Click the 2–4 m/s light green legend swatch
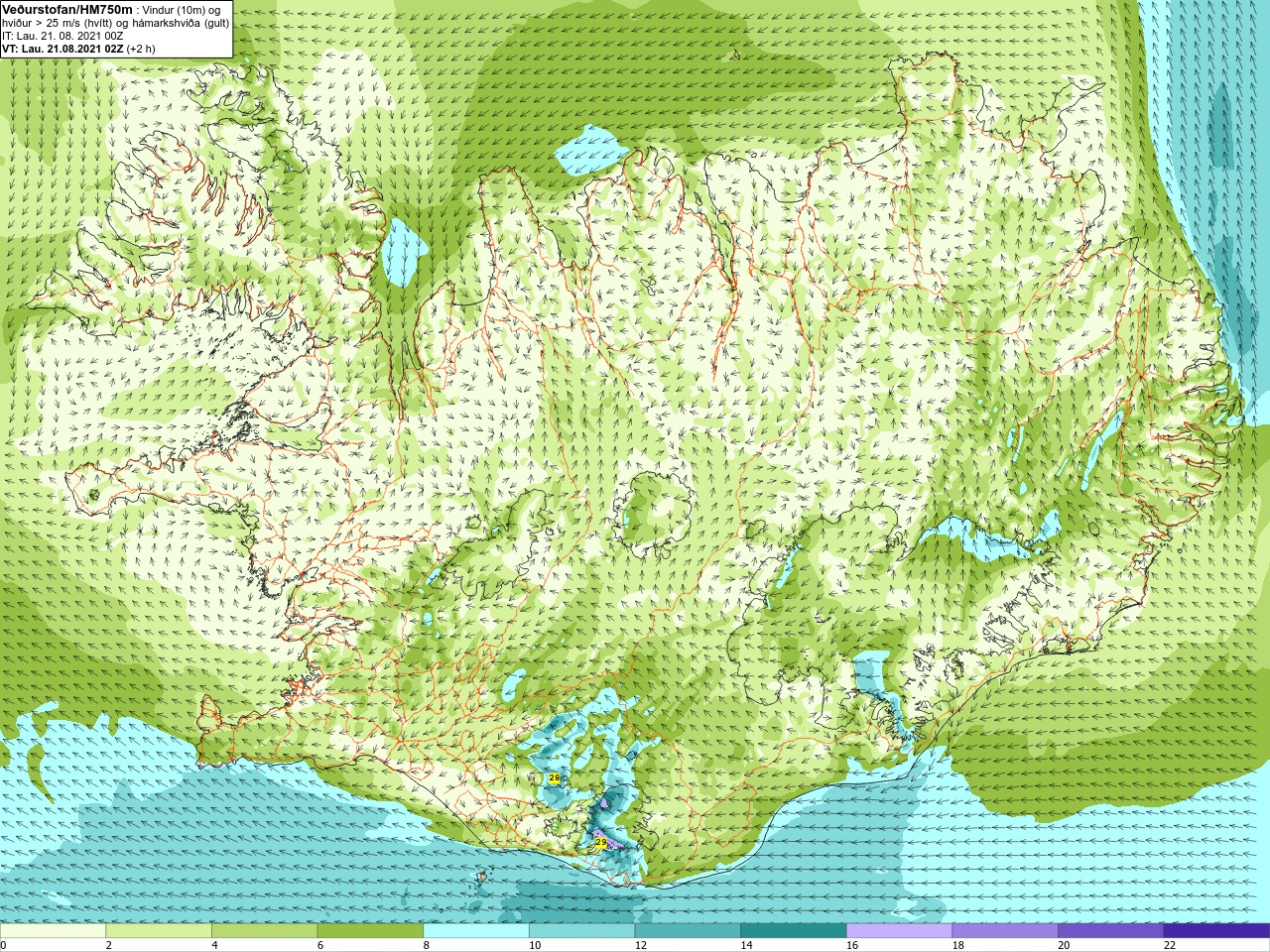 [x=159, y=931]
